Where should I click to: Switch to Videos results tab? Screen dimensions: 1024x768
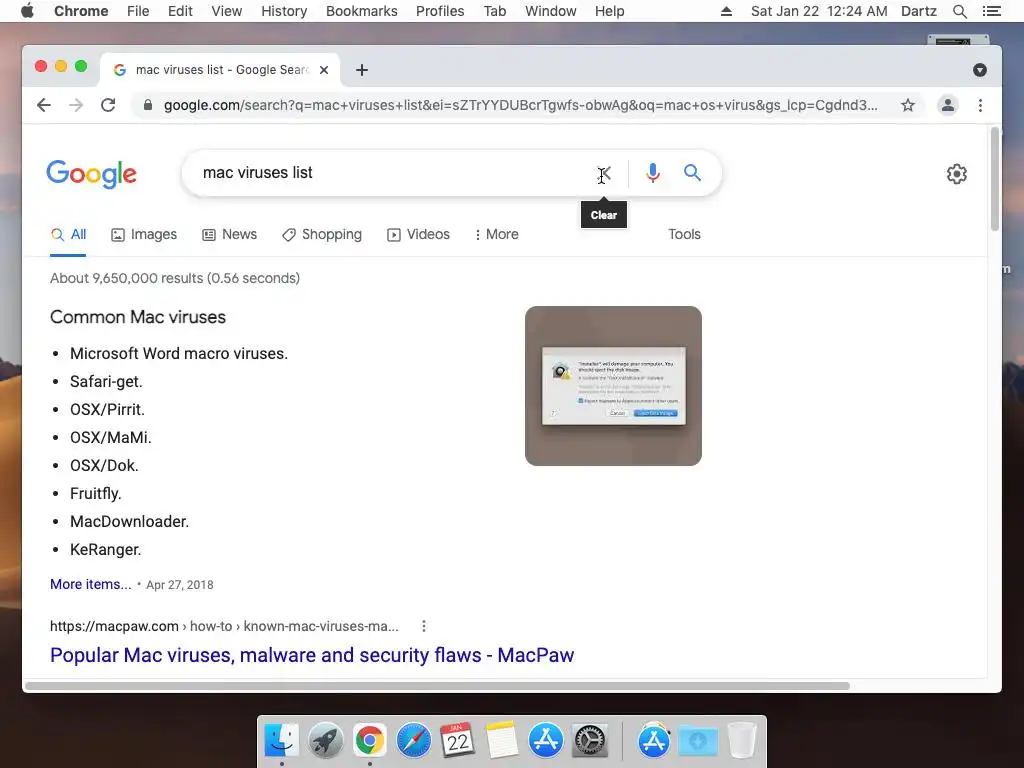(419, 234)
